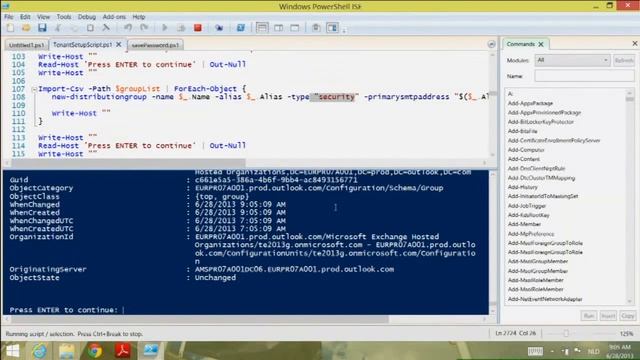Open the File menu
640x360 pixels.
click(x=9, y=17)
